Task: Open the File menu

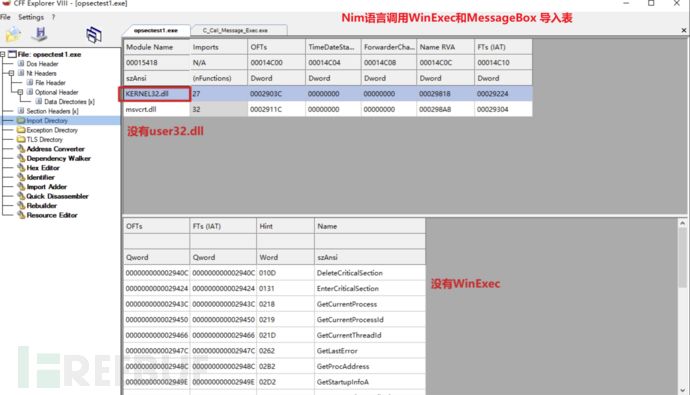Action: [5, 17]
